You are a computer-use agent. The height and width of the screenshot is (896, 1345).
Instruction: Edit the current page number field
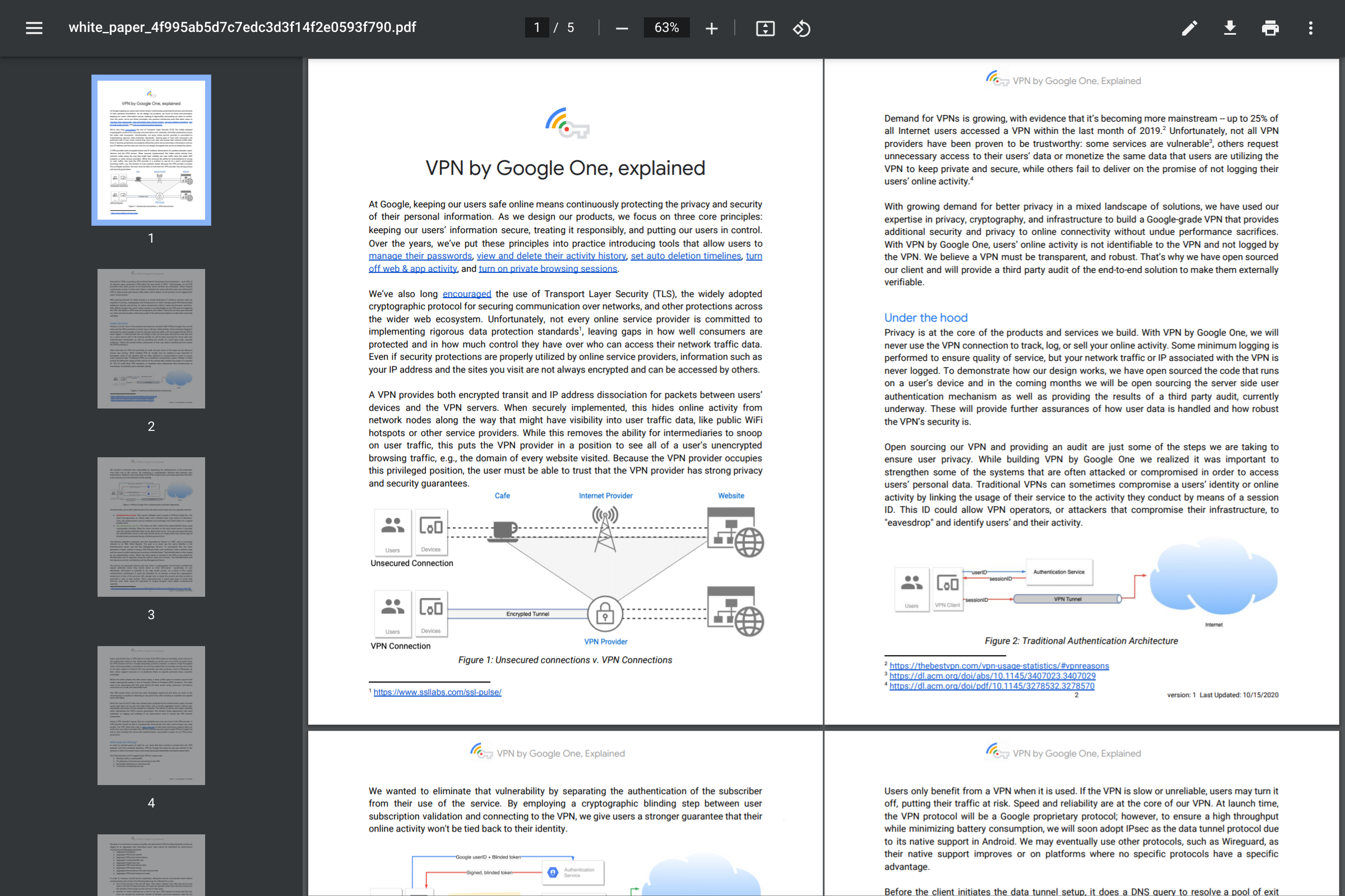pyautogui.click(x=536, y=27)
